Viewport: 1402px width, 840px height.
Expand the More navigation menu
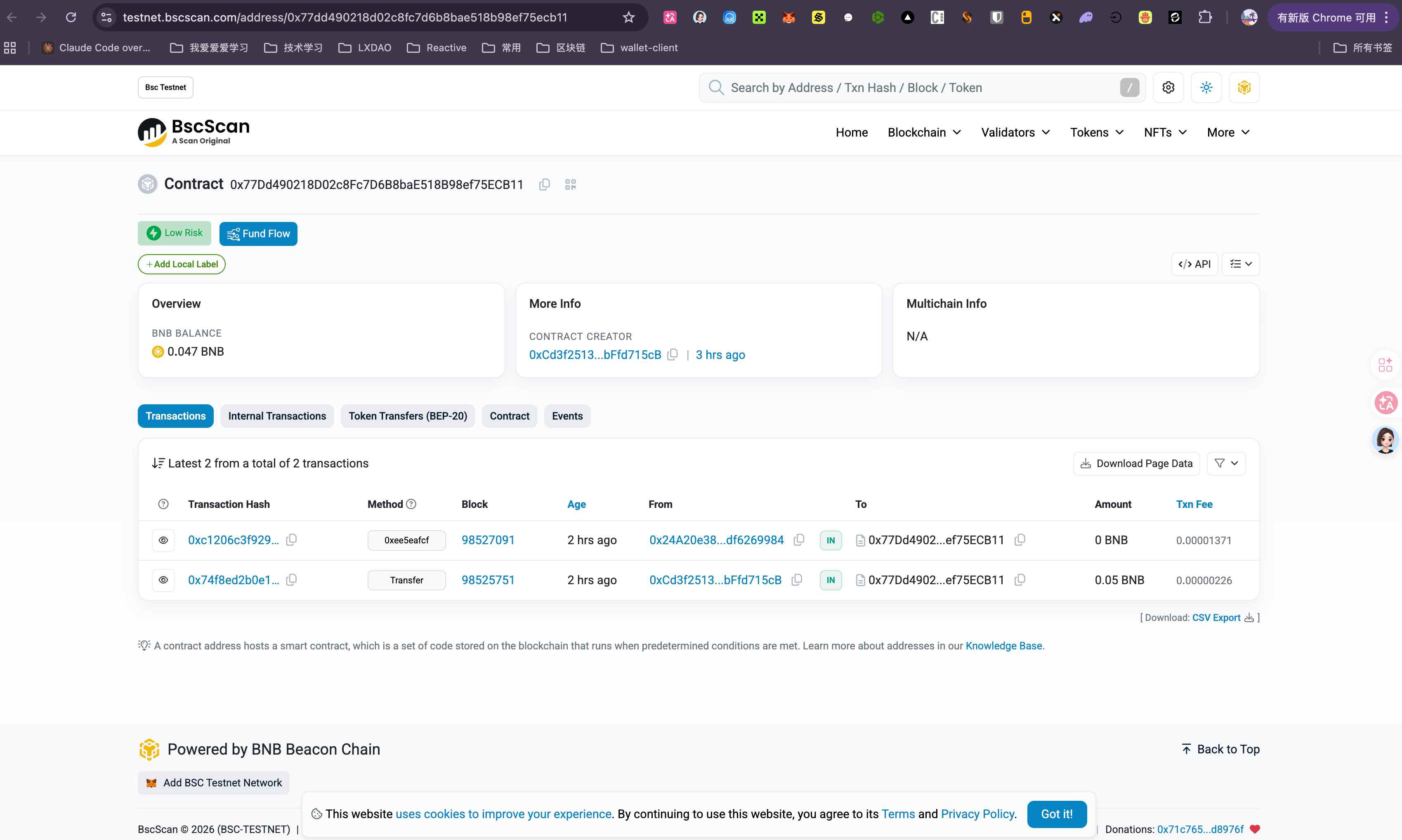1227,132
